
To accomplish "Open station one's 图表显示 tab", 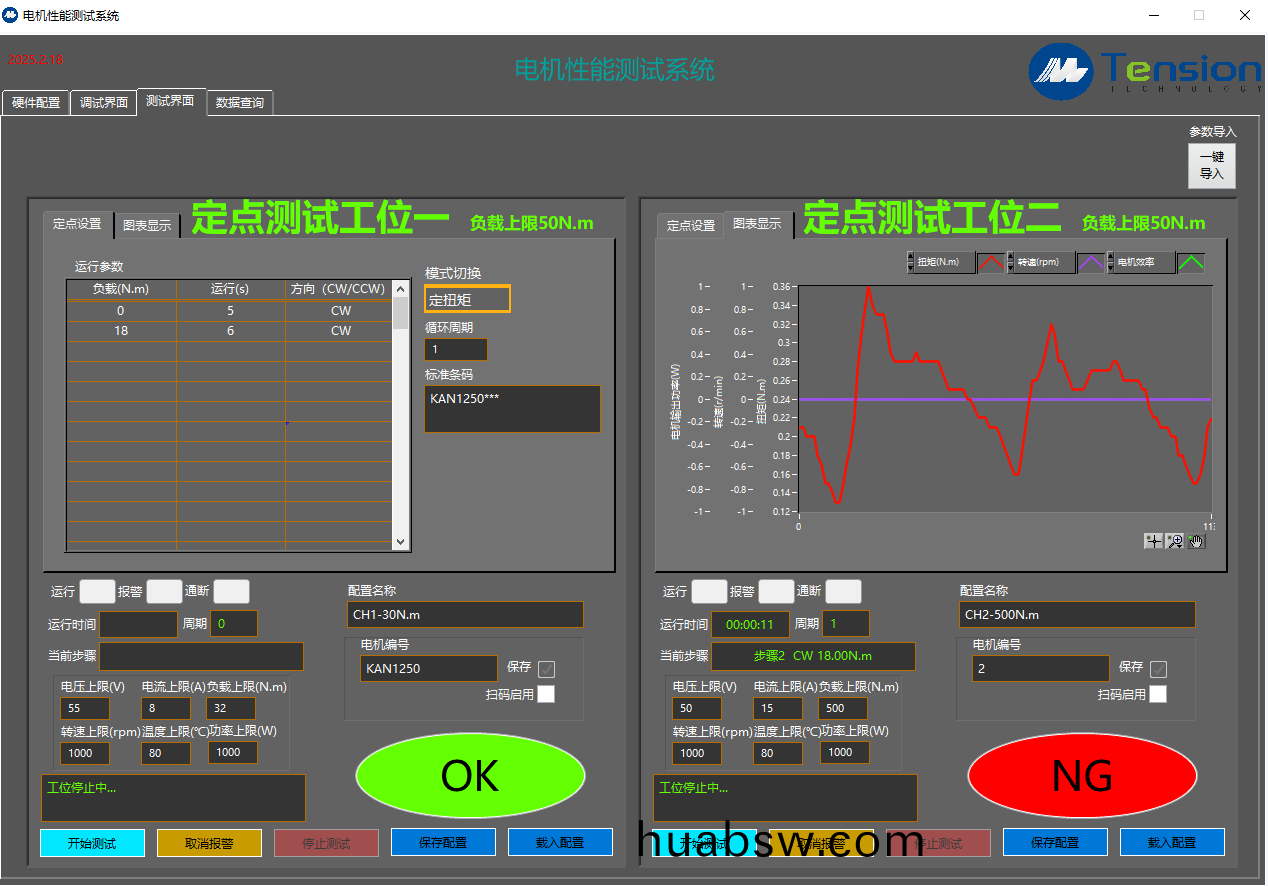I will pyautogui.click(x=147, y=225).
